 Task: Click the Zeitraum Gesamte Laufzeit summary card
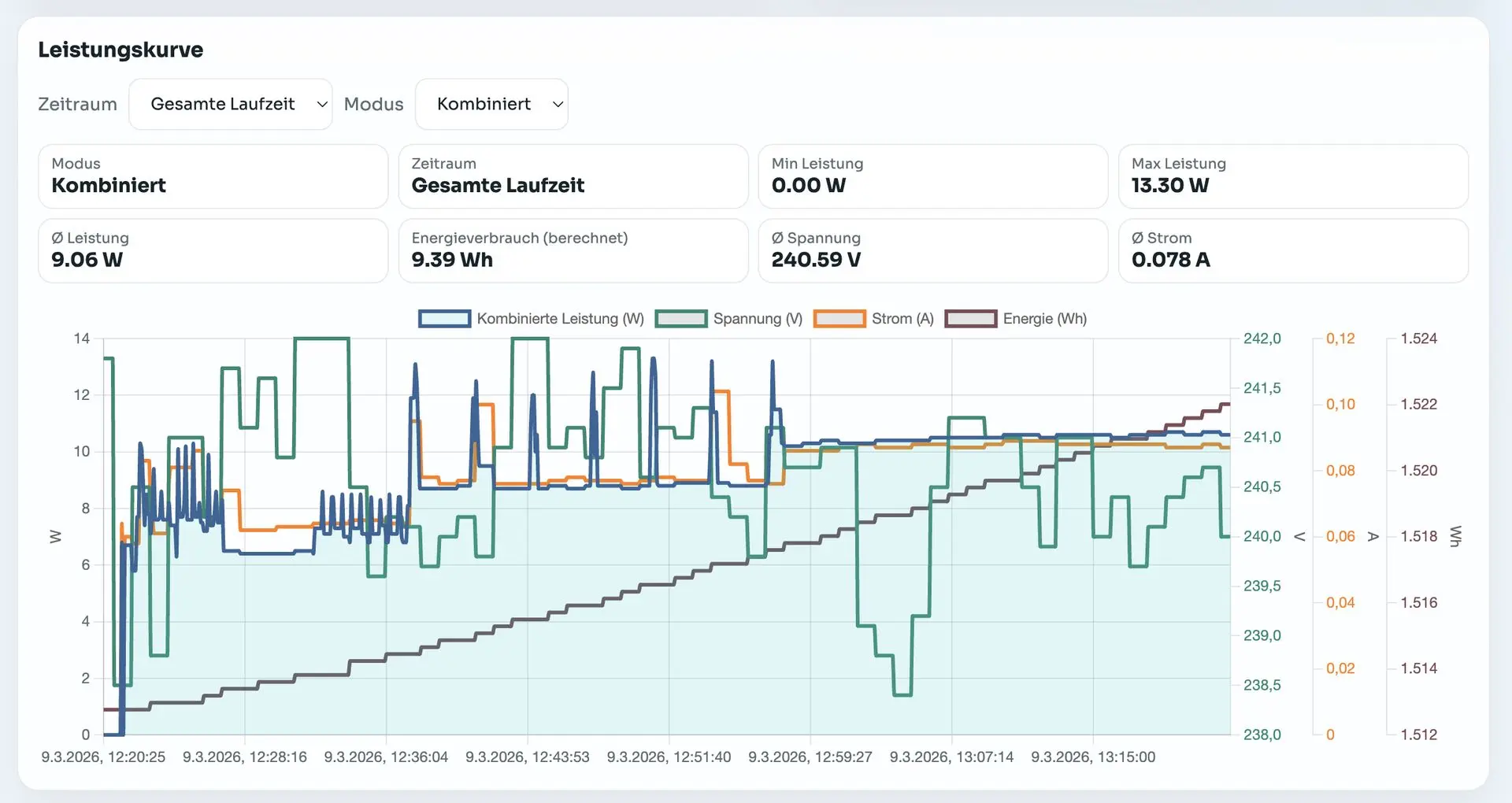pyautogui.click(x=573, y=176)
